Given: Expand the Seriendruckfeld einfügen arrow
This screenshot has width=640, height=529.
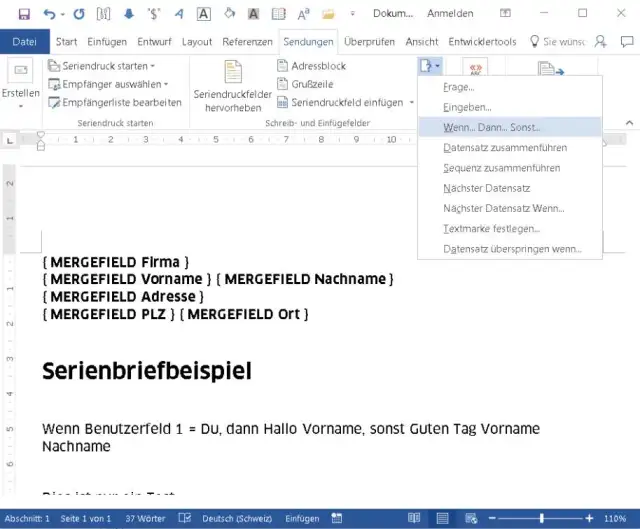Looking at the screenshot, I should pyautogui.click(x=411, y=102).
